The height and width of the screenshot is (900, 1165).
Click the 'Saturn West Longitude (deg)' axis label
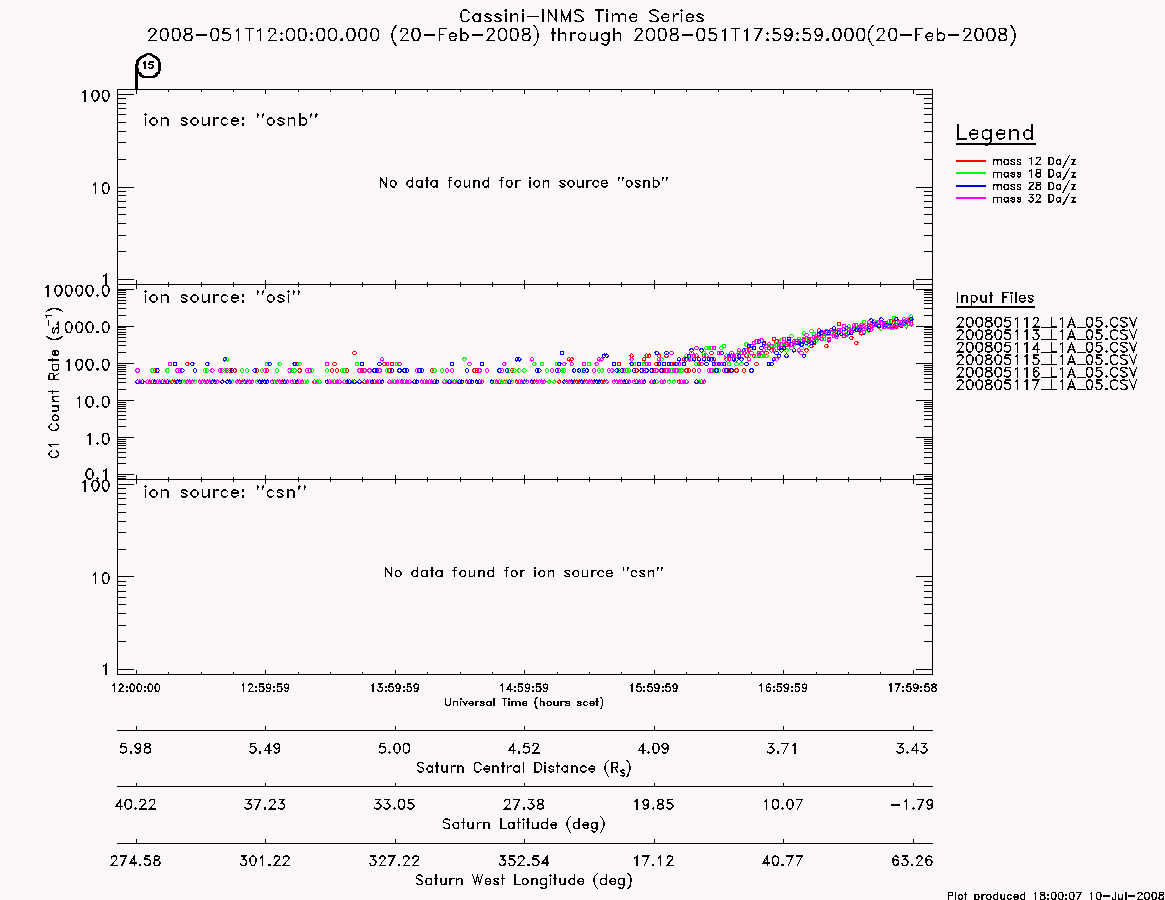(x=524, y=880)
